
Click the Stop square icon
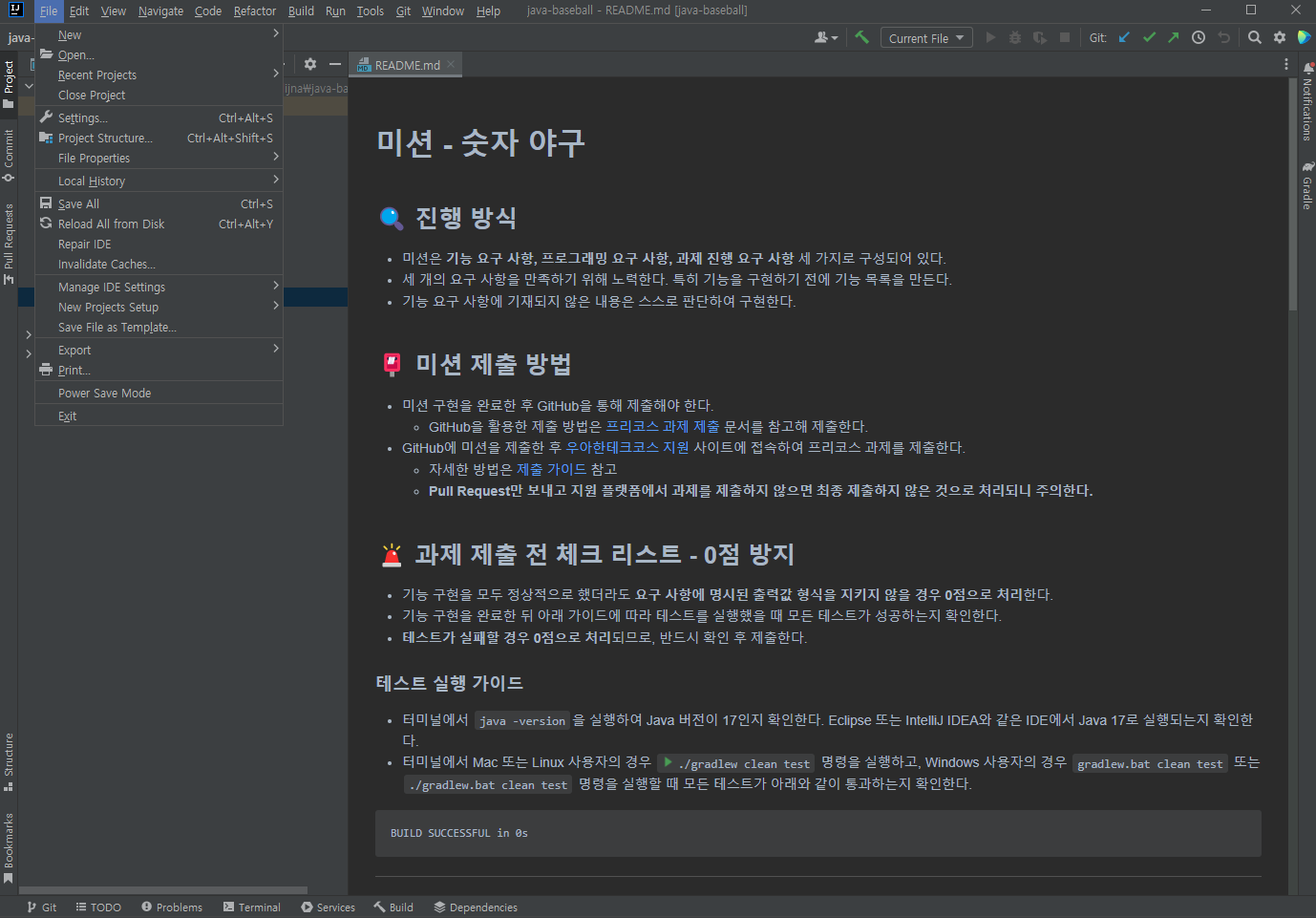click(1065, 37)
